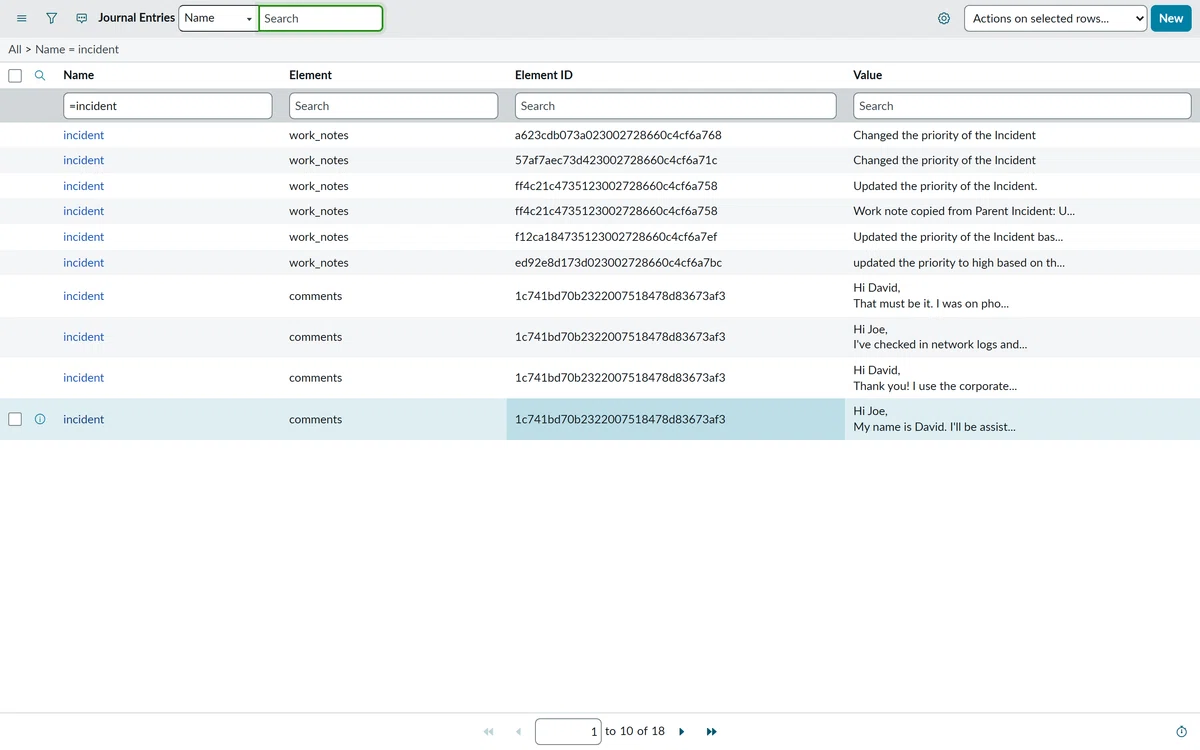The height and width of the screenshot is (750, 1200).
Task: Click the Value column search field
Action: pos(1022,106)
